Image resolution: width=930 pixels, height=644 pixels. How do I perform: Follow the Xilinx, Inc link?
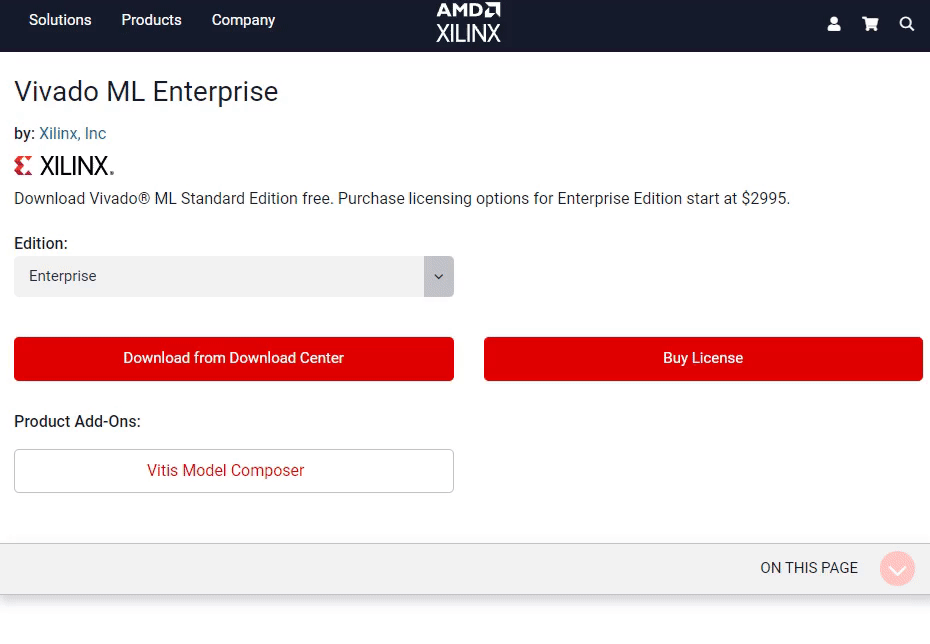click(x=72, y=133)
